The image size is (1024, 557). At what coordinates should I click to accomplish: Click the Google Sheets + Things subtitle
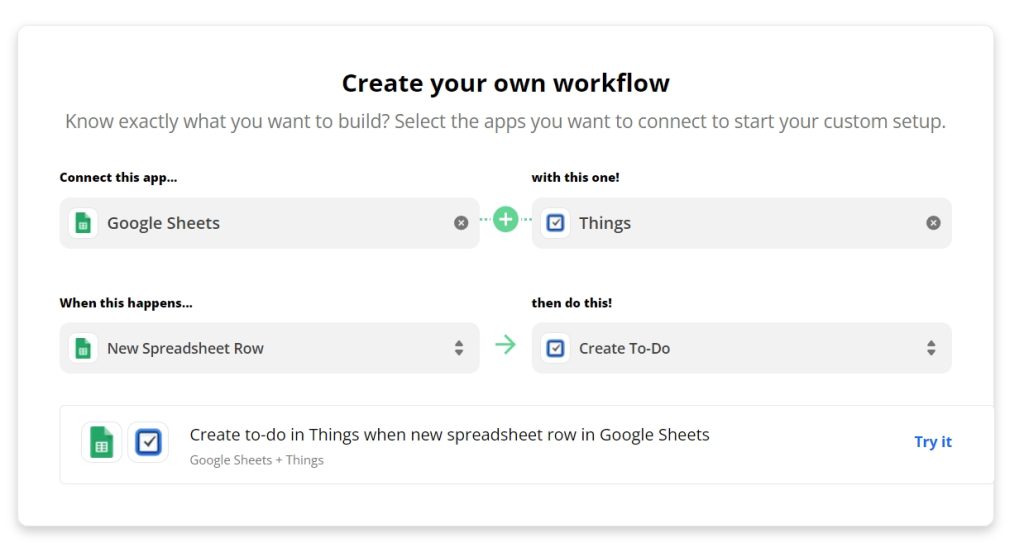pos(256,460)
